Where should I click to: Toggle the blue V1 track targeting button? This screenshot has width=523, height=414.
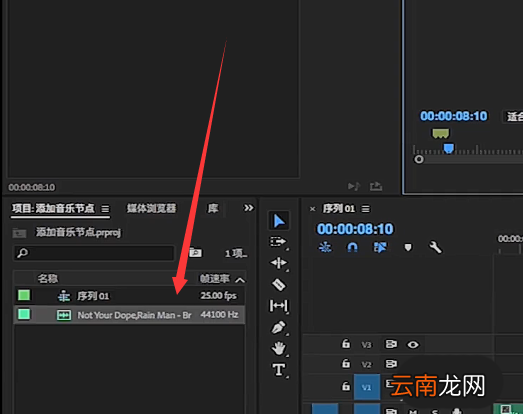point(367,387)
